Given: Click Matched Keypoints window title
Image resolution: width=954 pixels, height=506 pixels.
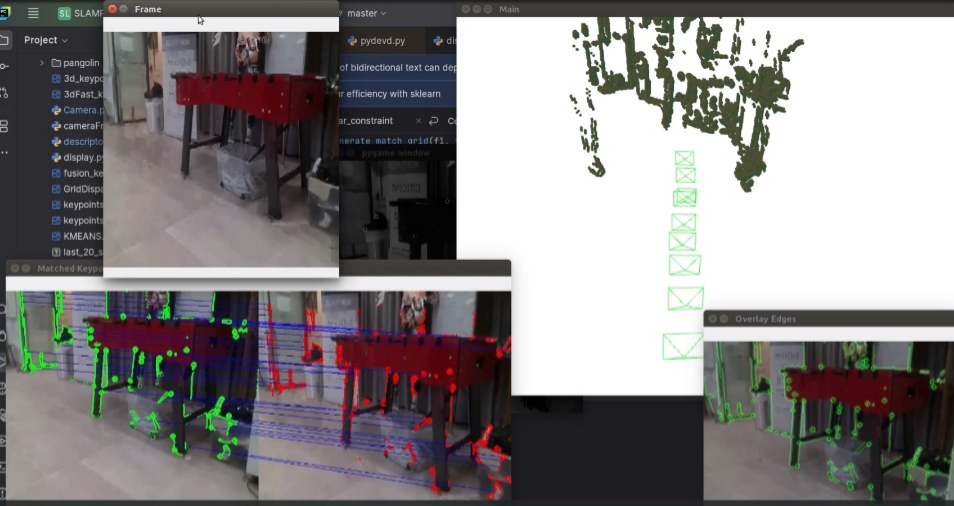Looking at the screenshot, I should 69,268.
